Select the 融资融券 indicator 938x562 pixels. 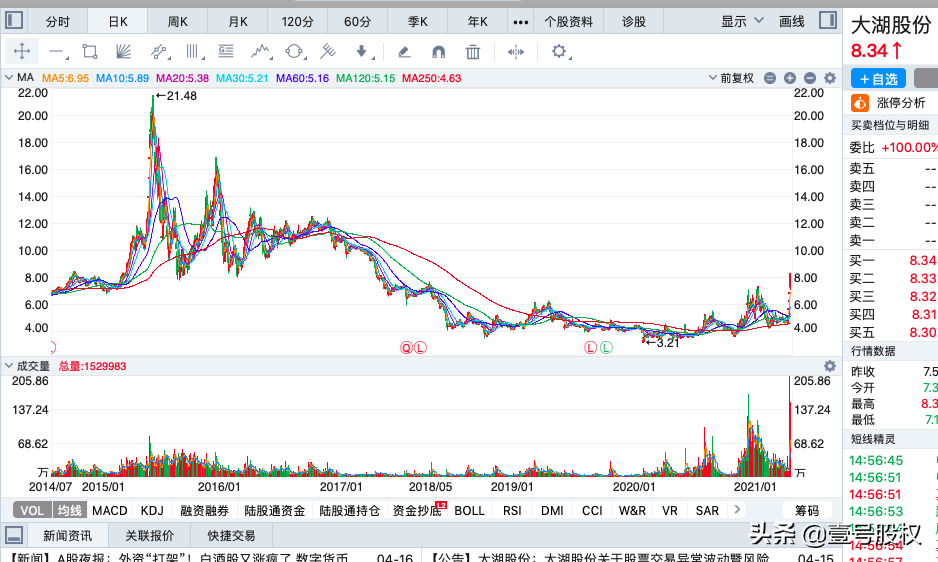tap(205, 511)
